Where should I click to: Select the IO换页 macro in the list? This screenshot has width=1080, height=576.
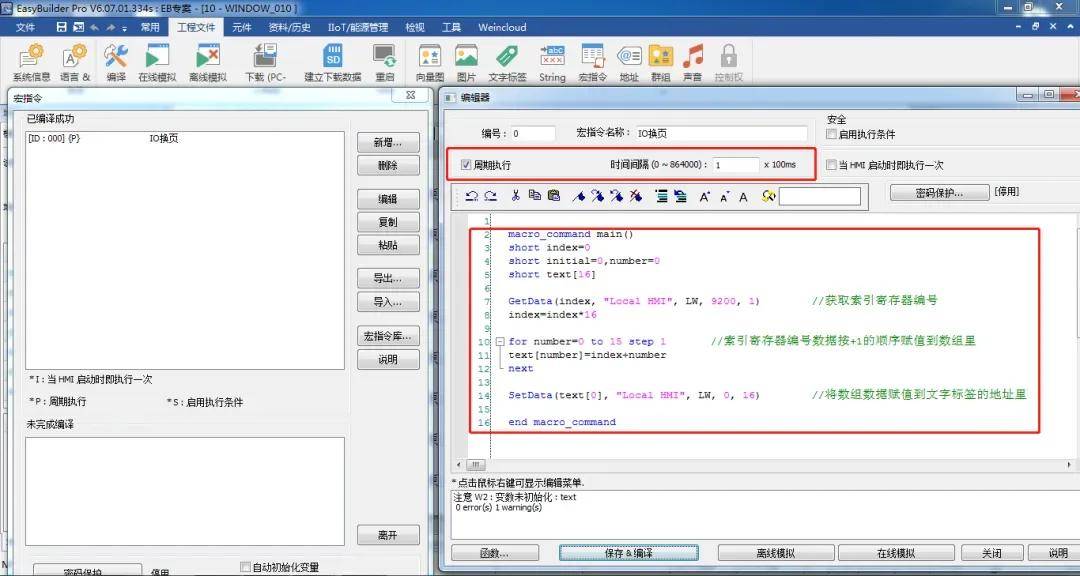point(164,139)
